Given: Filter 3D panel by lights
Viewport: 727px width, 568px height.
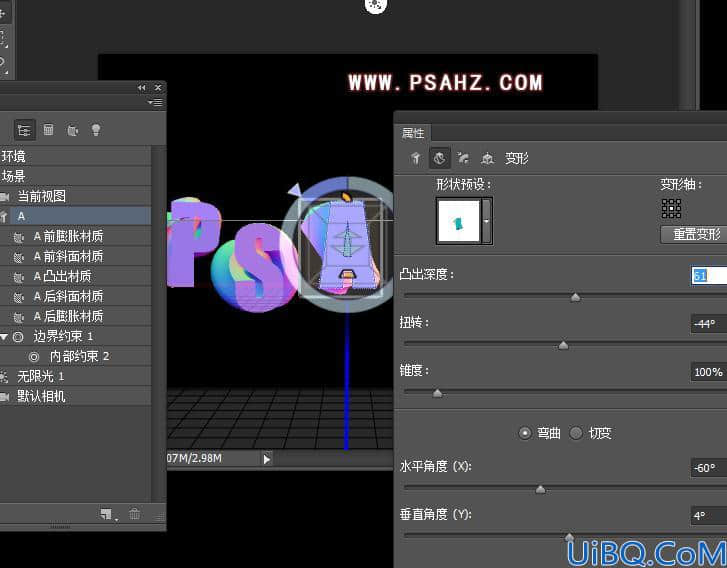Looking at the screenshot, I should (x=96, y=130).
